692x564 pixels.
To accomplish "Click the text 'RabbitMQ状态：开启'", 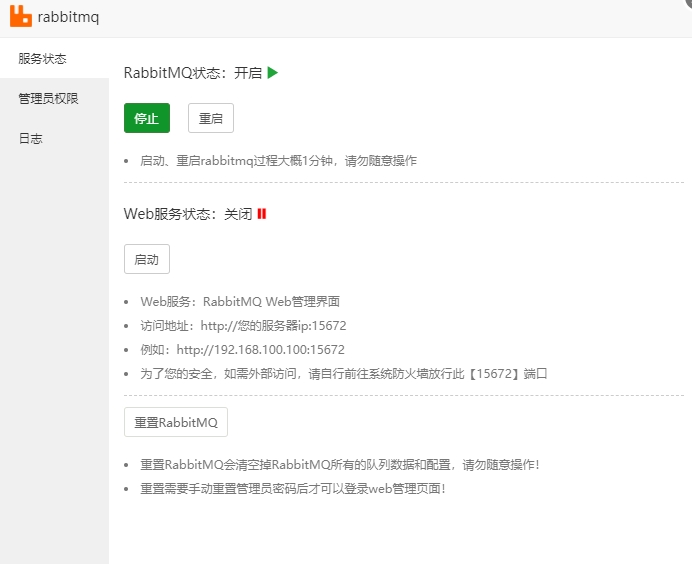I will (x=193, y=73).
